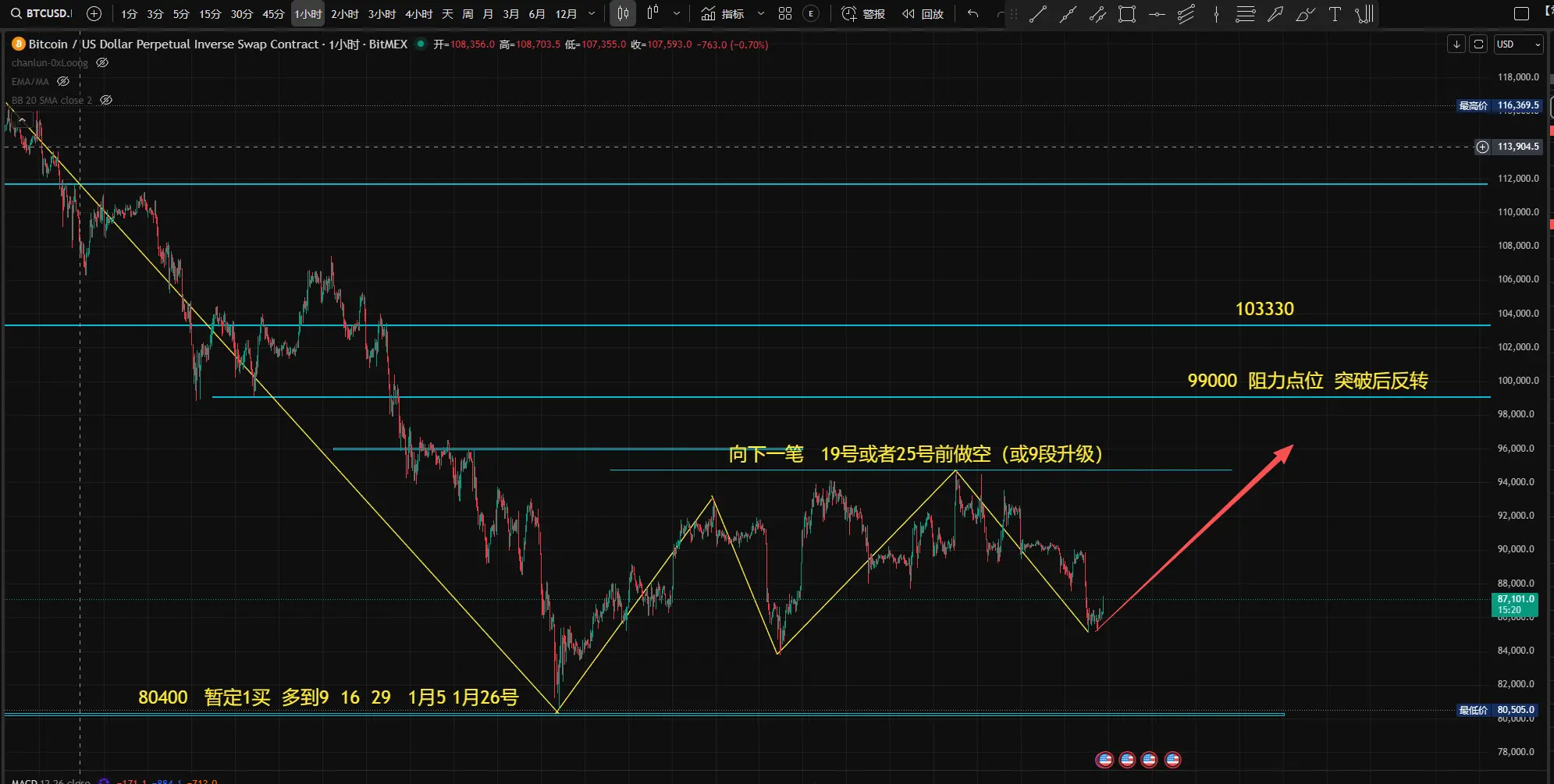This screenshot has width=1554, height=784.
Task: Select the vertical line tool
Action: pyautogui.click(x=1216, y=14)
